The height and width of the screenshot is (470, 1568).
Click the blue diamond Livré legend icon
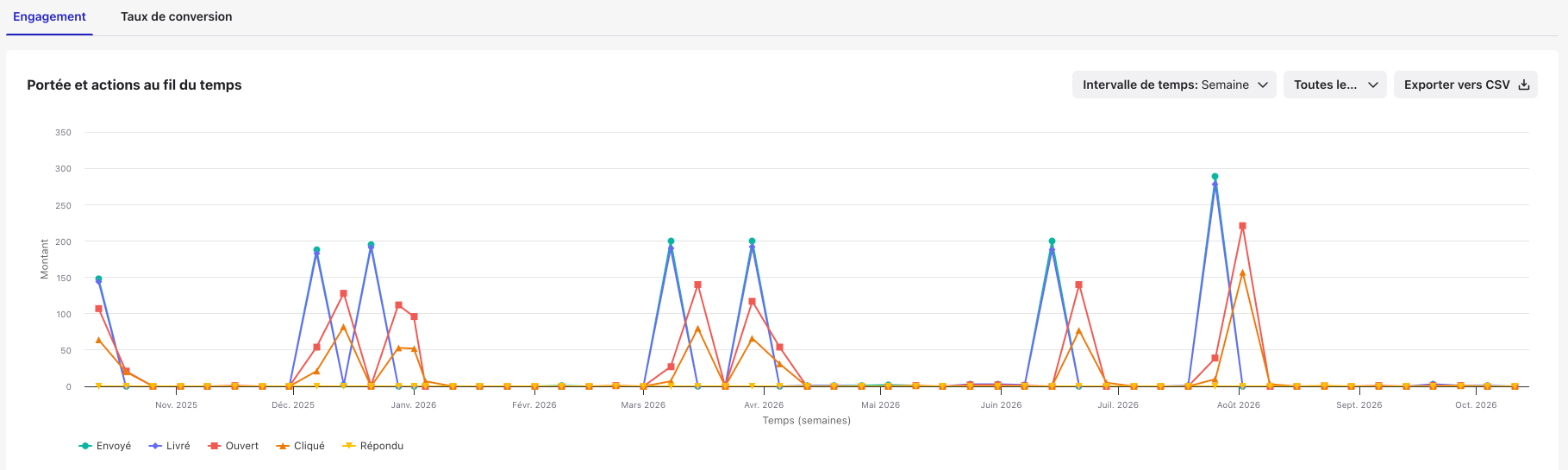pos(153,446)
